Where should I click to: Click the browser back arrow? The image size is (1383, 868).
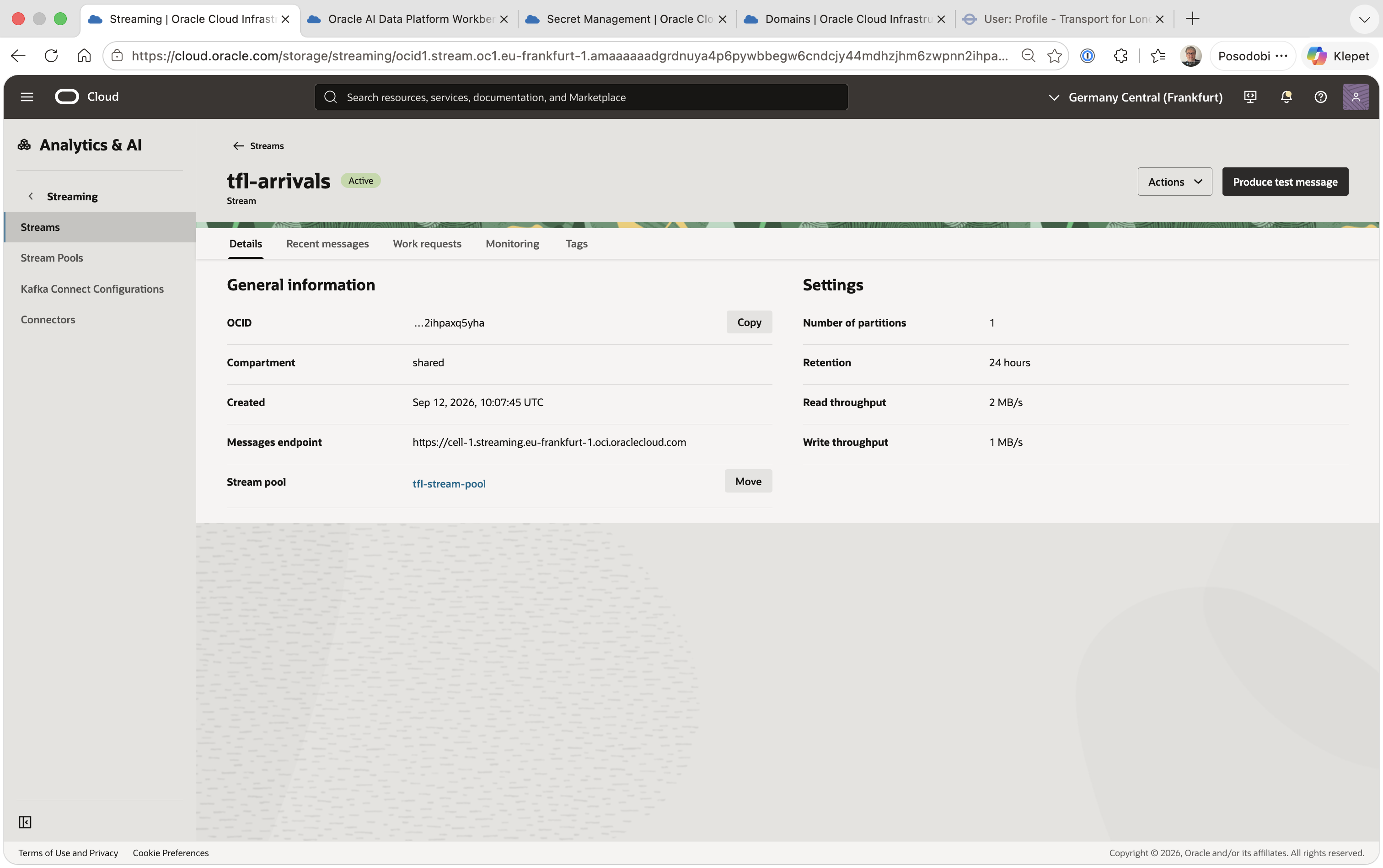pyautogui.click(x=18, y=56)
